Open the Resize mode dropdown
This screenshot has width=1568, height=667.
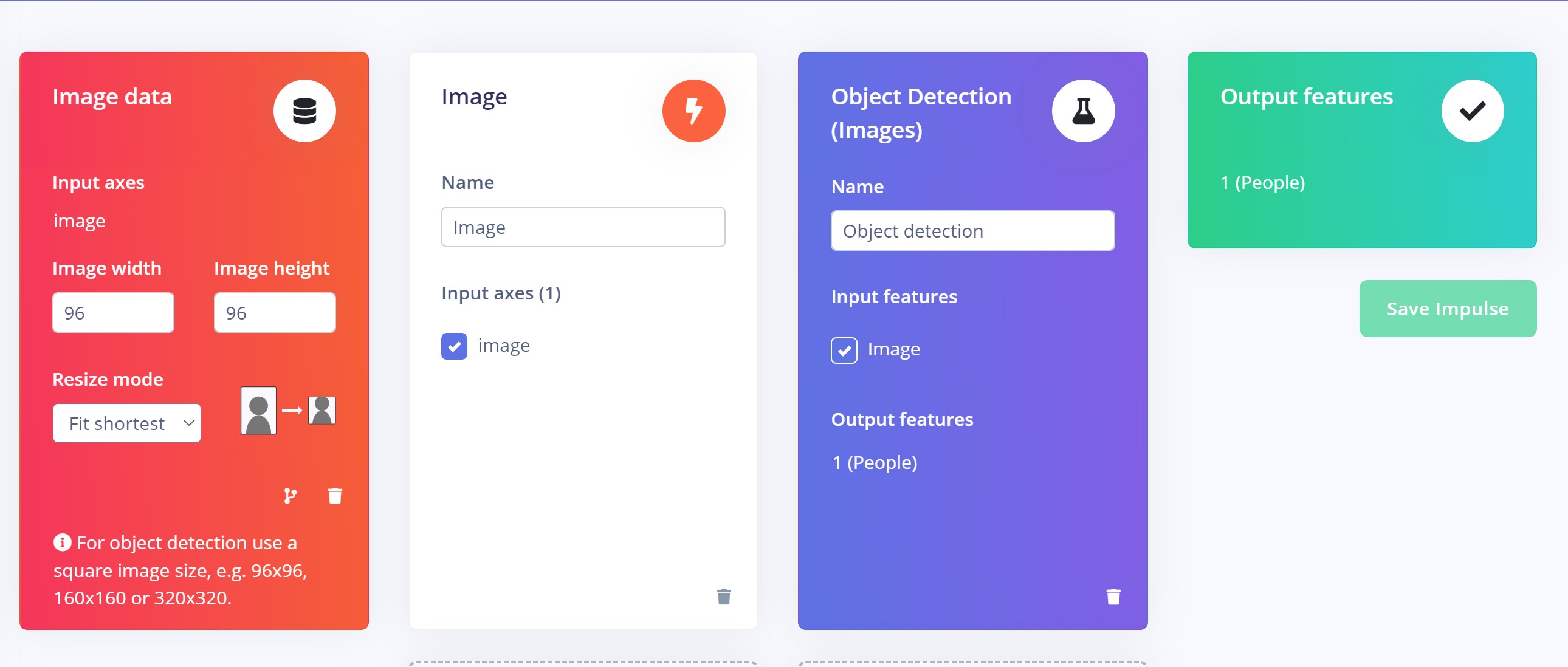pyautogui.click(x=126, y=423)
